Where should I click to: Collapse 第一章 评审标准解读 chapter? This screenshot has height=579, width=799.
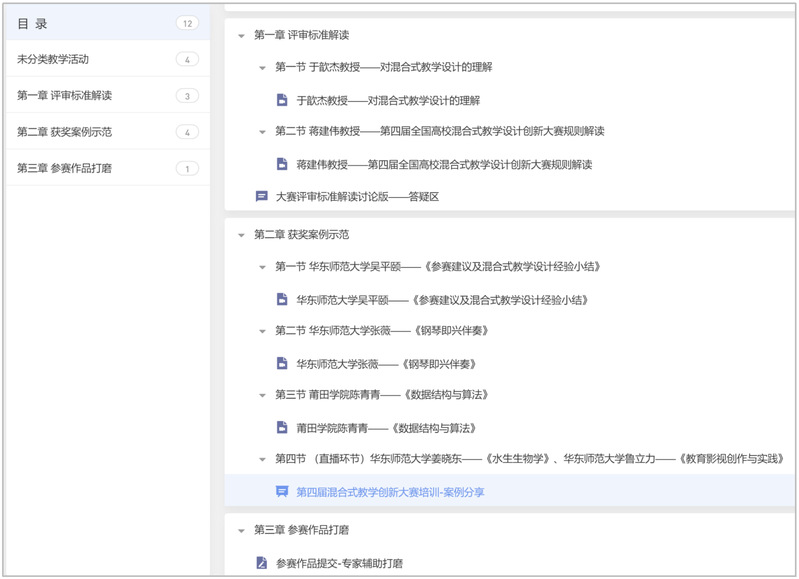(x=241, y=36)
